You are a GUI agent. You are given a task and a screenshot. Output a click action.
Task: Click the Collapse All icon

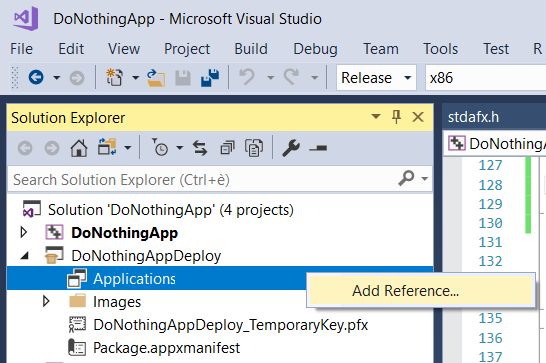[227, 148]
